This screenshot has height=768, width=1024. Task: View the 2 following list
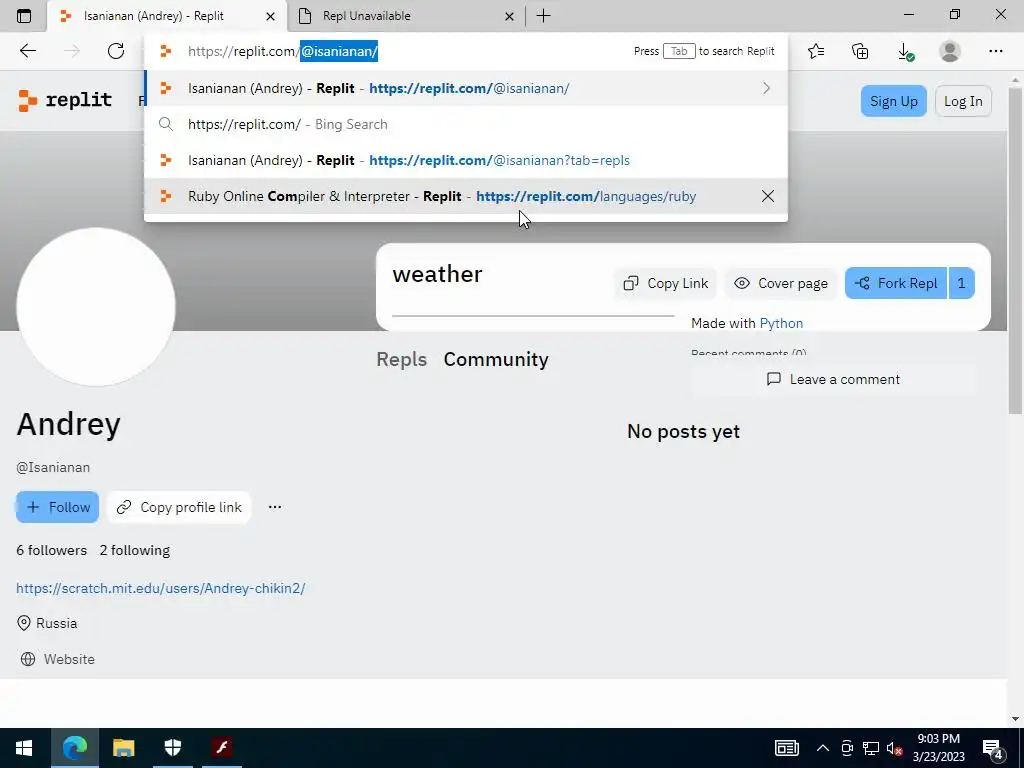(x=135, y=551)
